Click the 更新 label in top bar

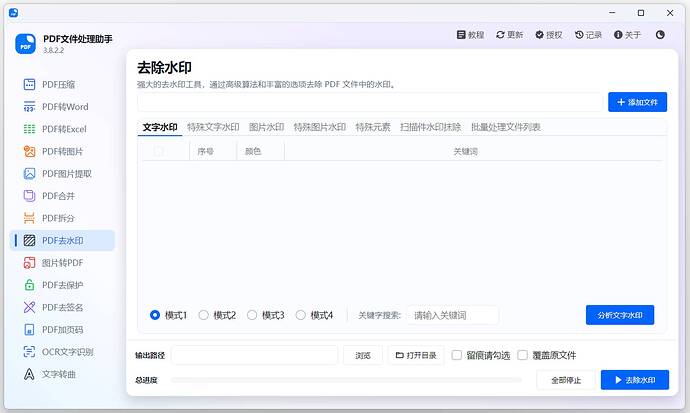pos(515,35)
